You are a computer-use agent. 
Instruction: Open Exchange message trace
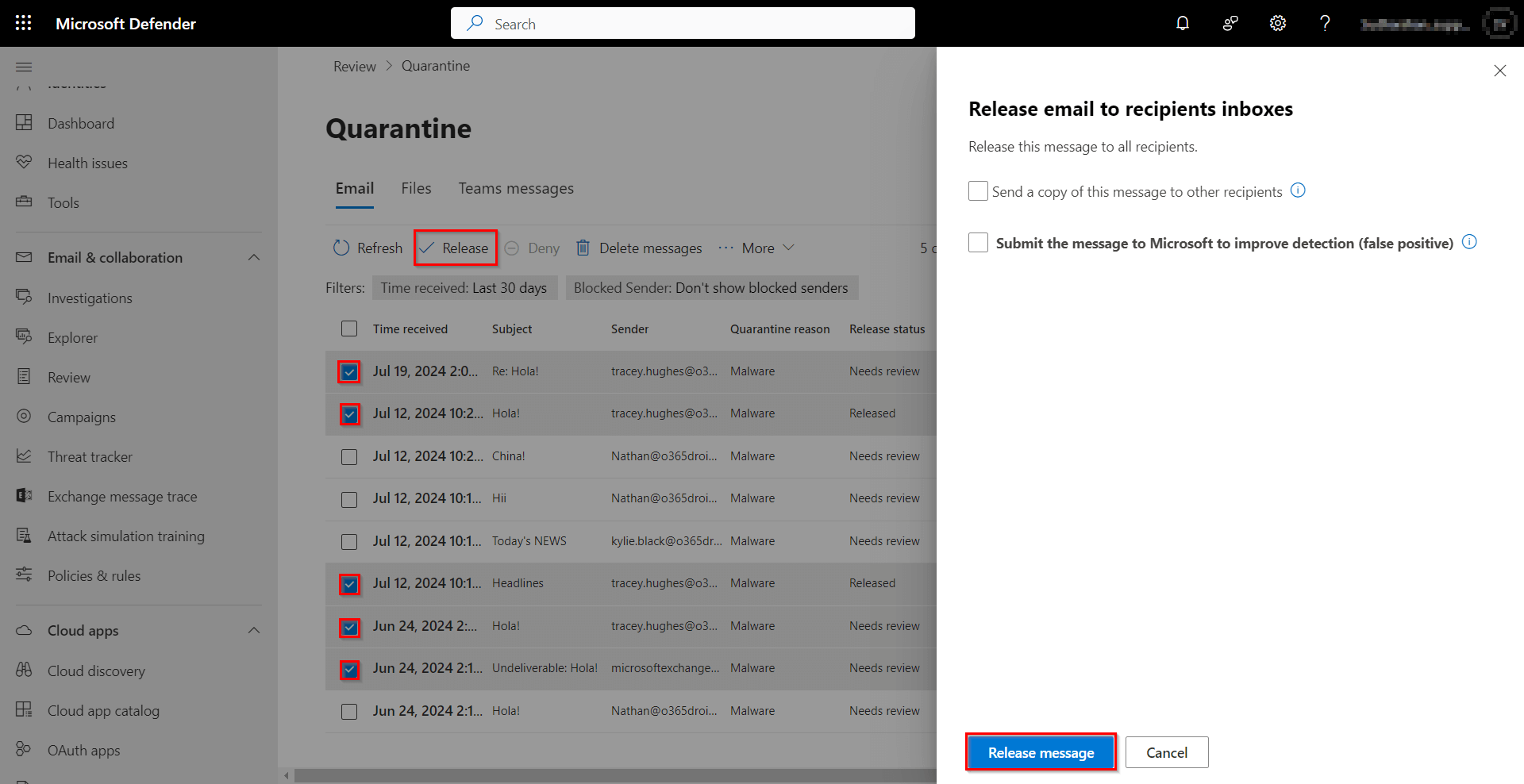point(121,496)
